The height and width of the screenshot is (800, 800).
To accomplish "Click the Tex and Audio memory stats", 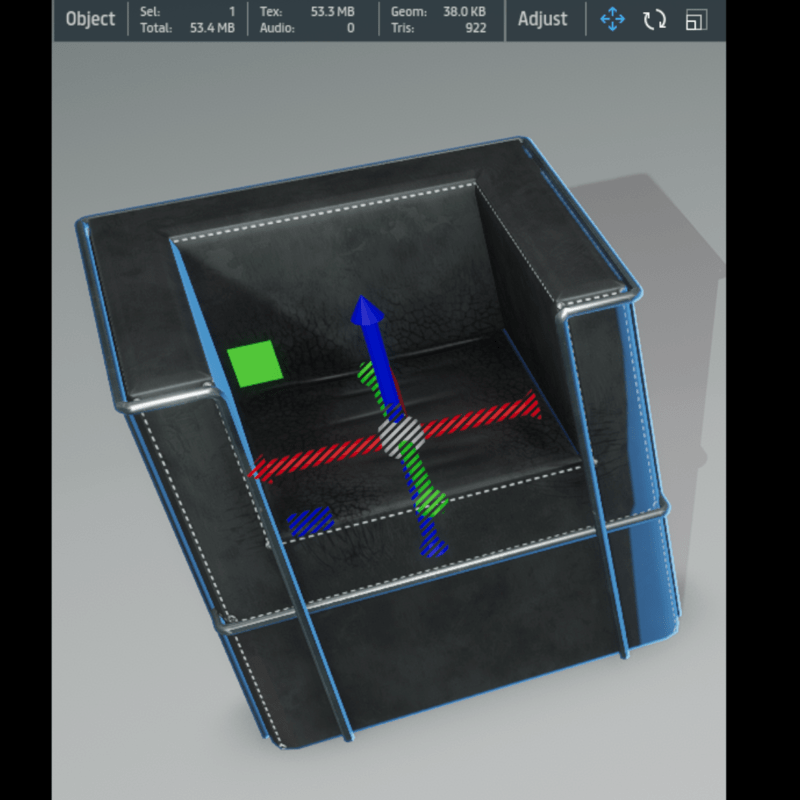I will point(307,20).
